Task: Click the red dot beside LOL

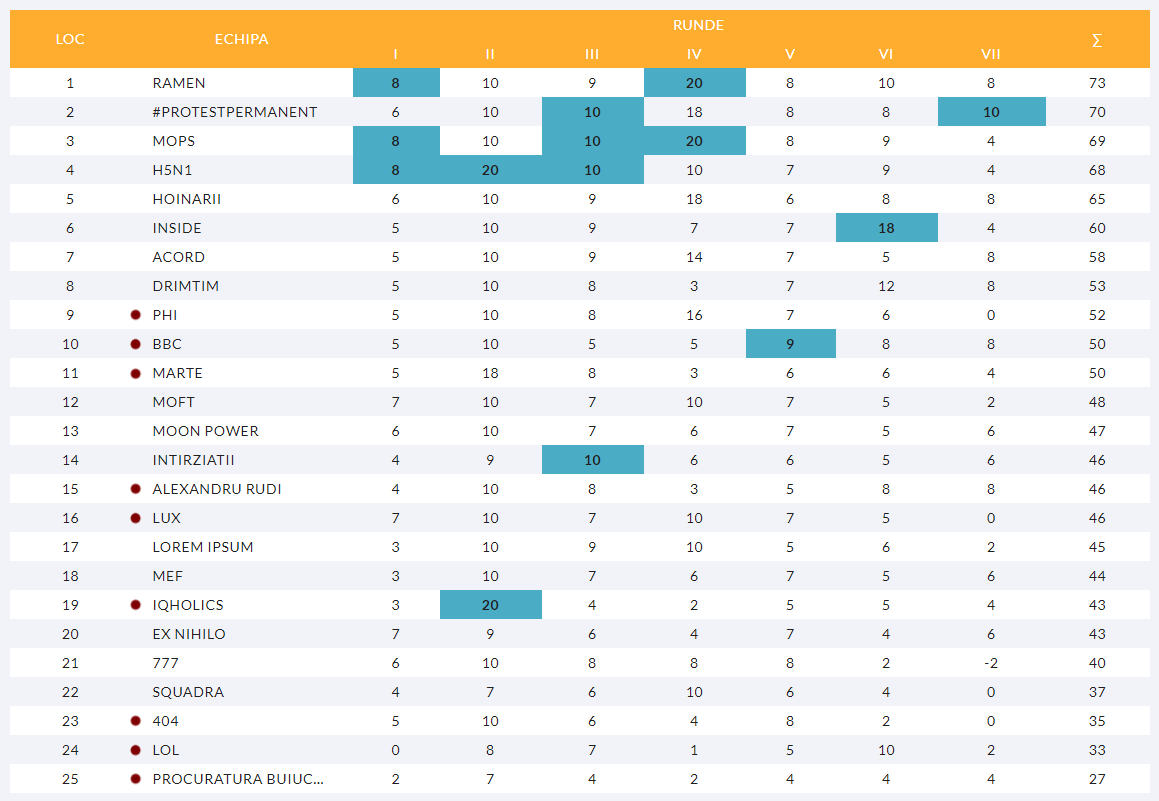Action: pyautogui.click(x=135, y=750)
